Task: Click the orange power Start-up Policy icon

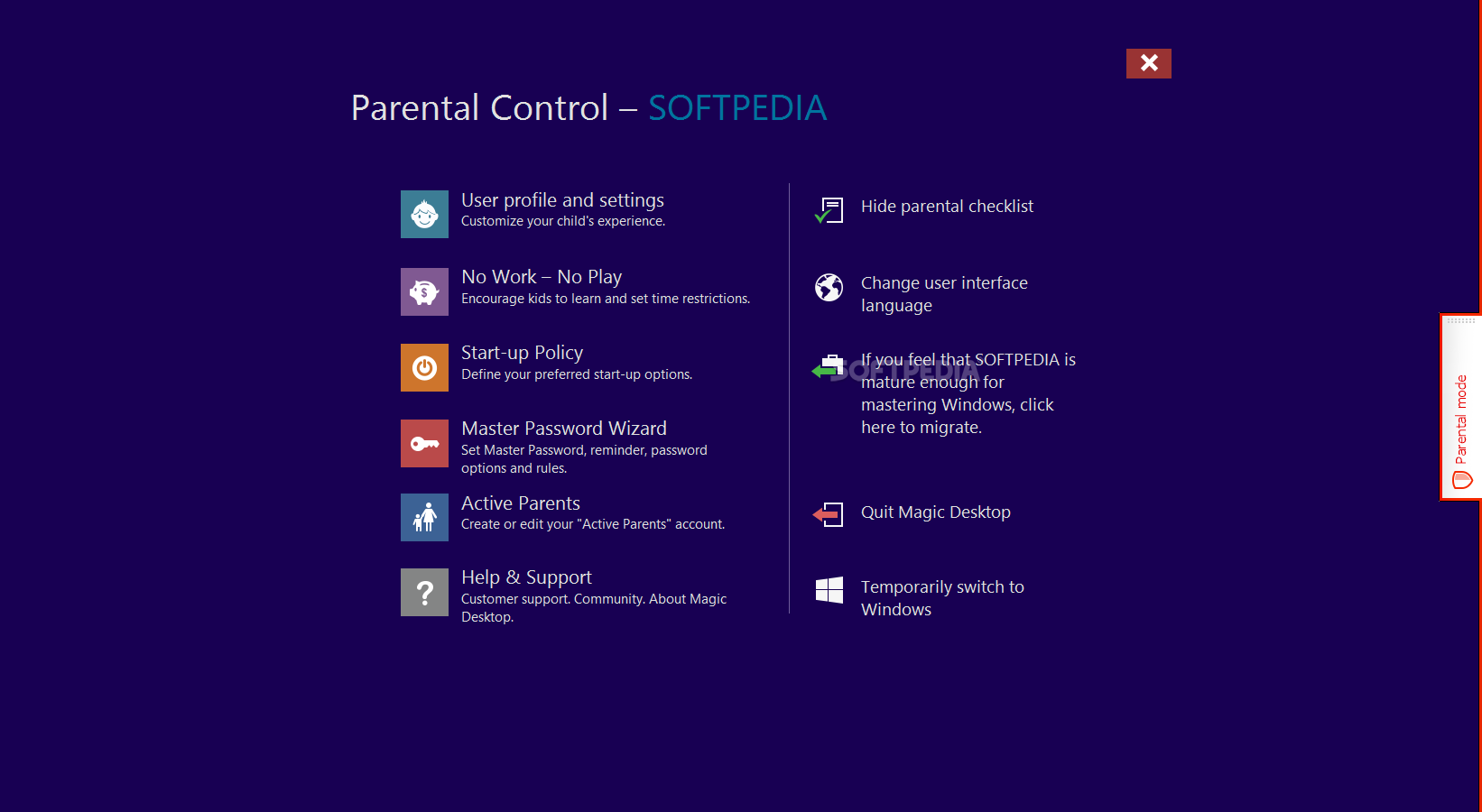Action: (x=424, y=367)
